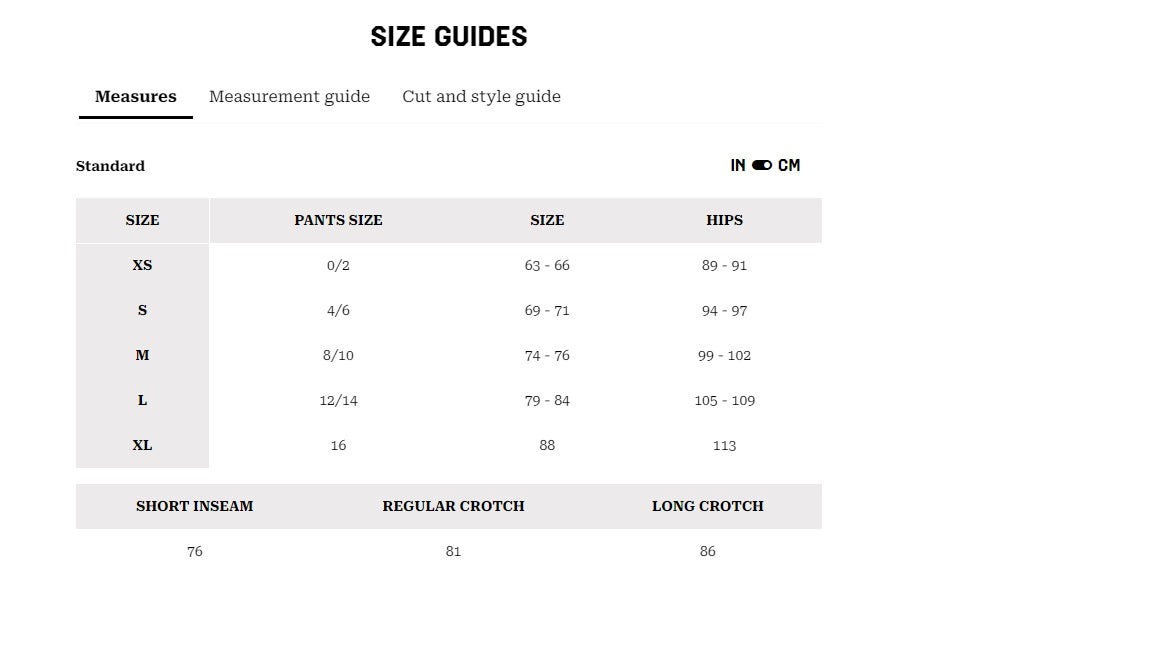
Task: Click the XS size row label
Action: (143, 265)
